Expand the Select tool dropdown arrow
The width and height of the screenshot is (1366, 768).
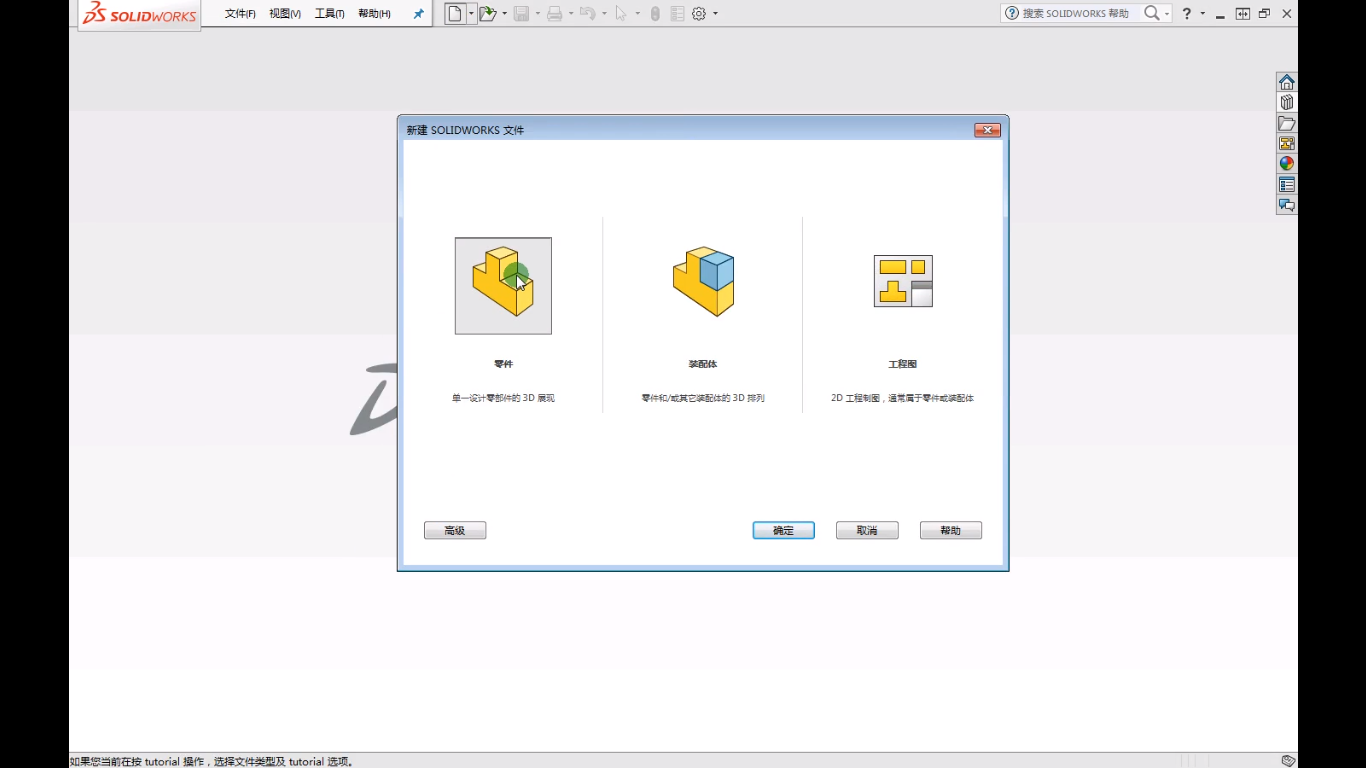(x=637, y=14)
